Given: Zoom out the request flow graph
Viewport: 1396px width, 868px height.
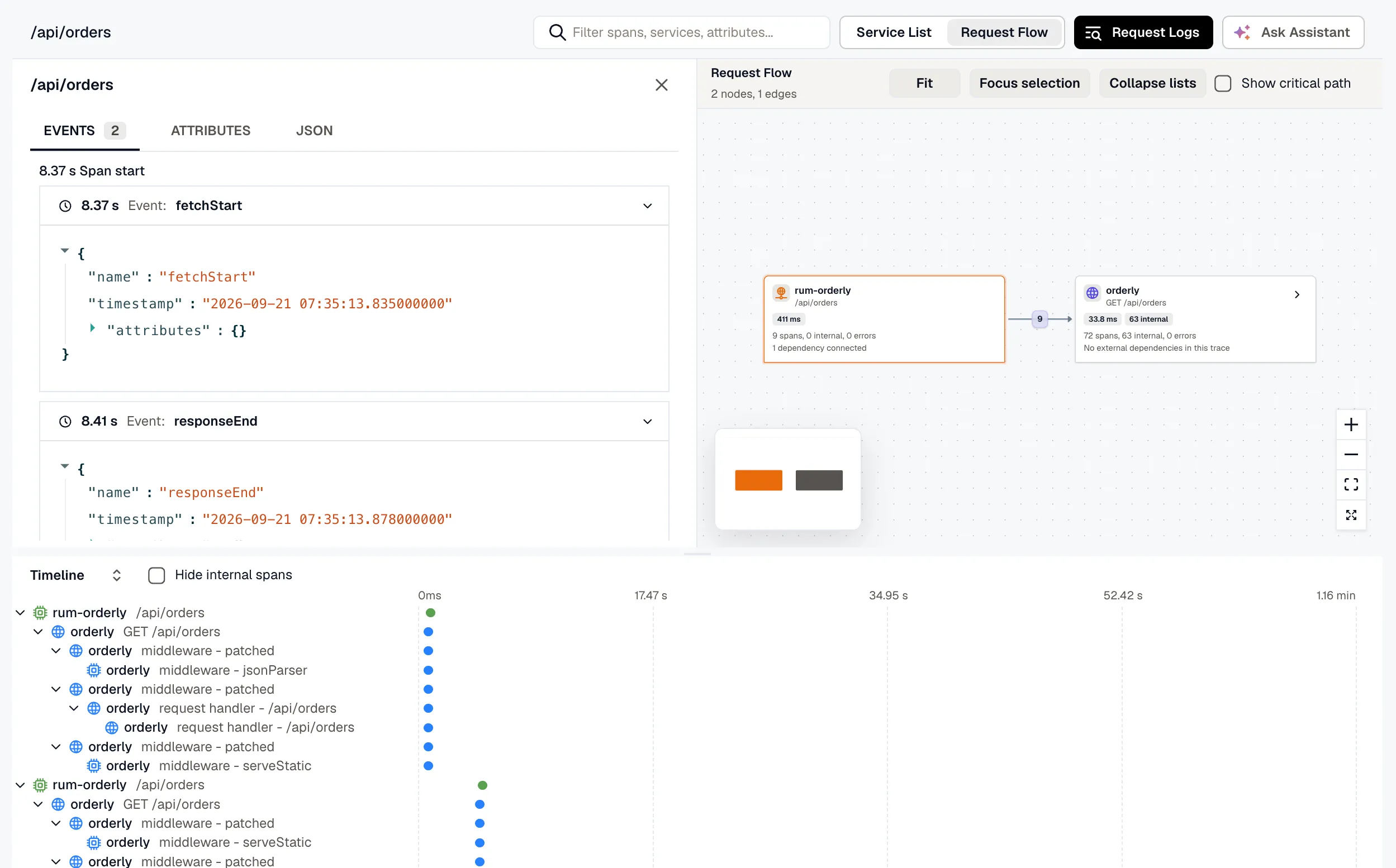Looking at the screenshot, I should (x=1351, y=455).
